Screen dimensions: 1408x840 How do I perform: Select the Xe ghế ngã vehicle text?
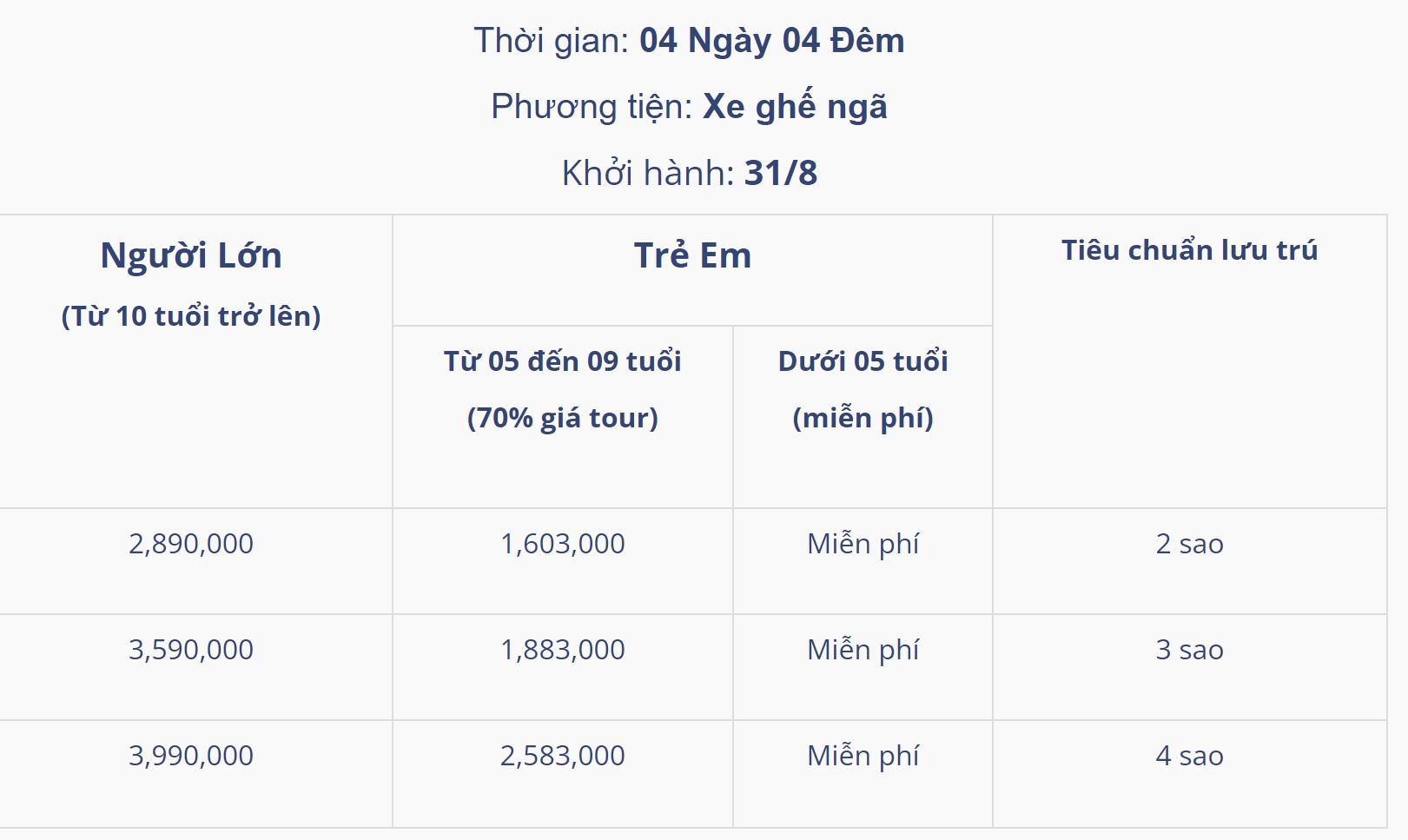pyautogui.click(x=795, y=107)
